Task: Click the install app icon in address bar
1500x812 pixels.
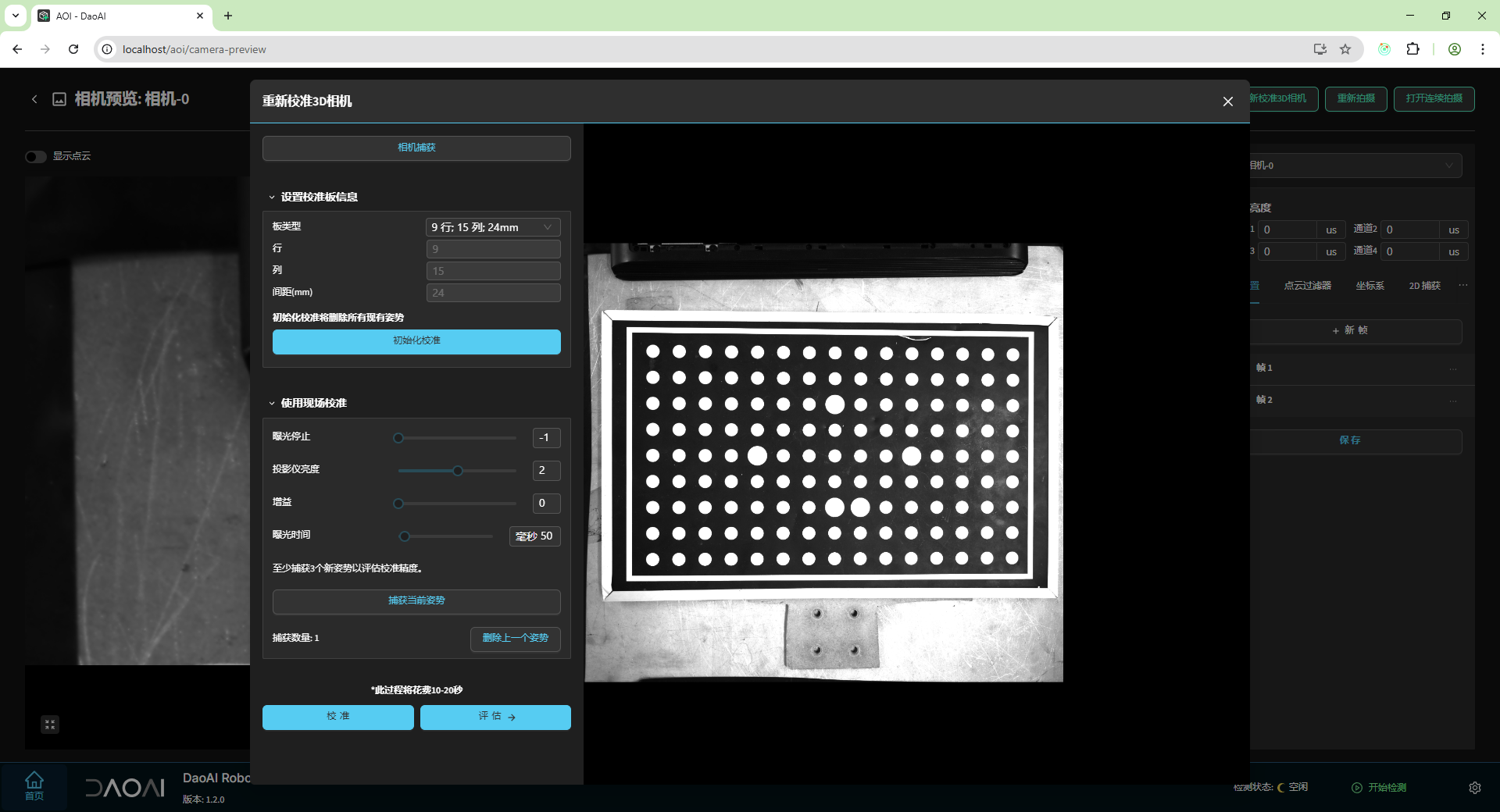Action: [1320, 49]
